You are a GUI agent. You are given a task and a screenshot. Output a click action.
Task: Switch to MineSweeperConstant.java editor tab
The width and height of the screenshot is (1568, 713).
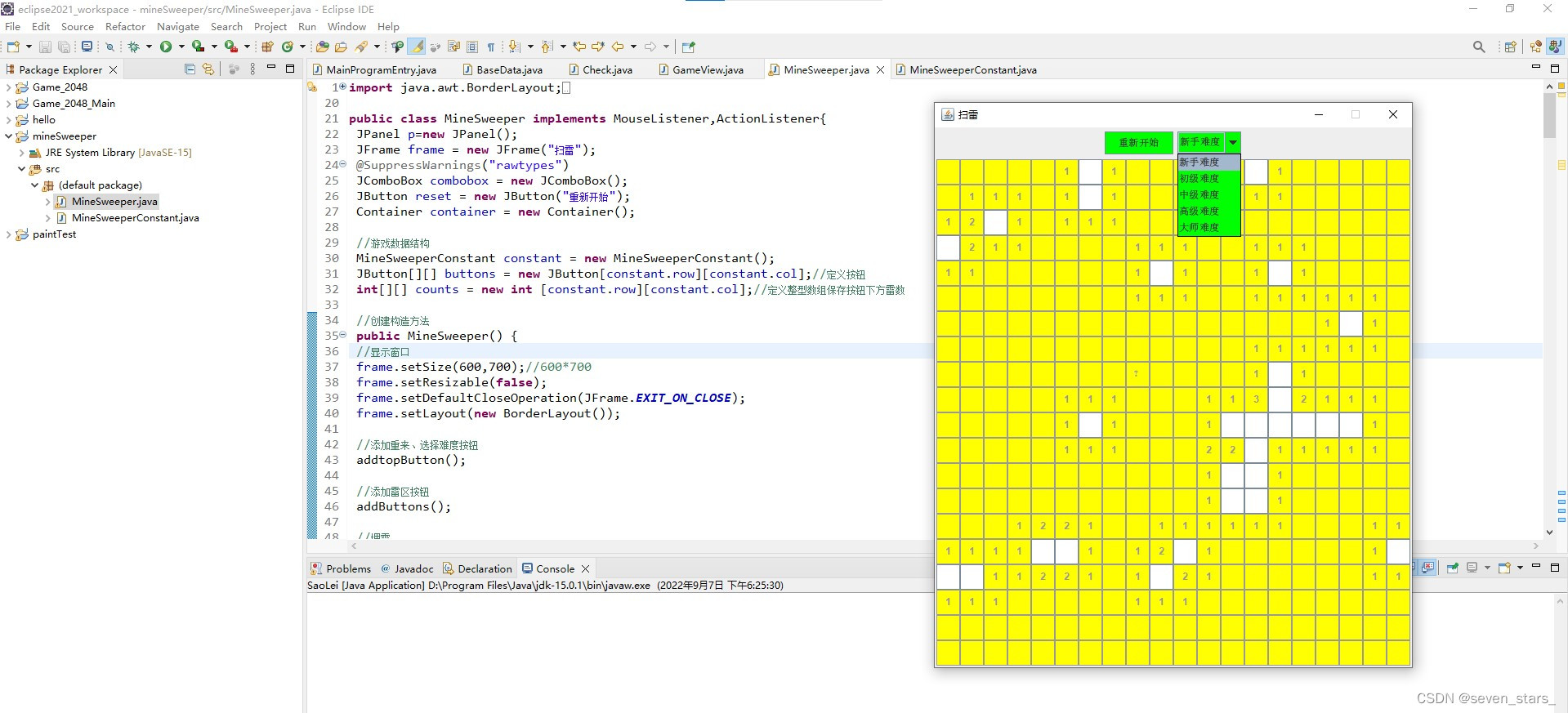point(966,69)
